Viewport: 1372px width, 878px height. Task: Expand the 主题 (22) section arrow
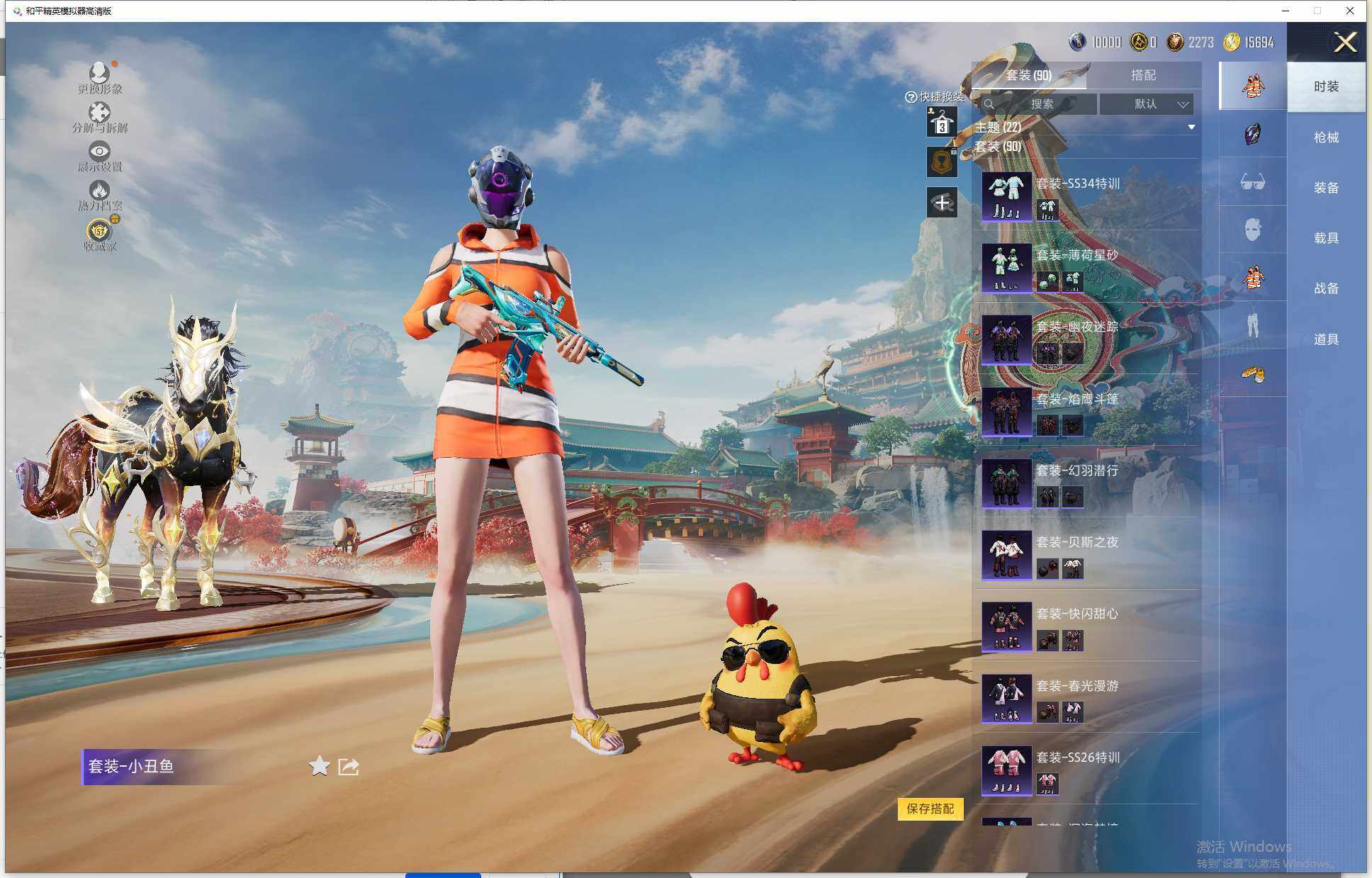(1191, 128)
